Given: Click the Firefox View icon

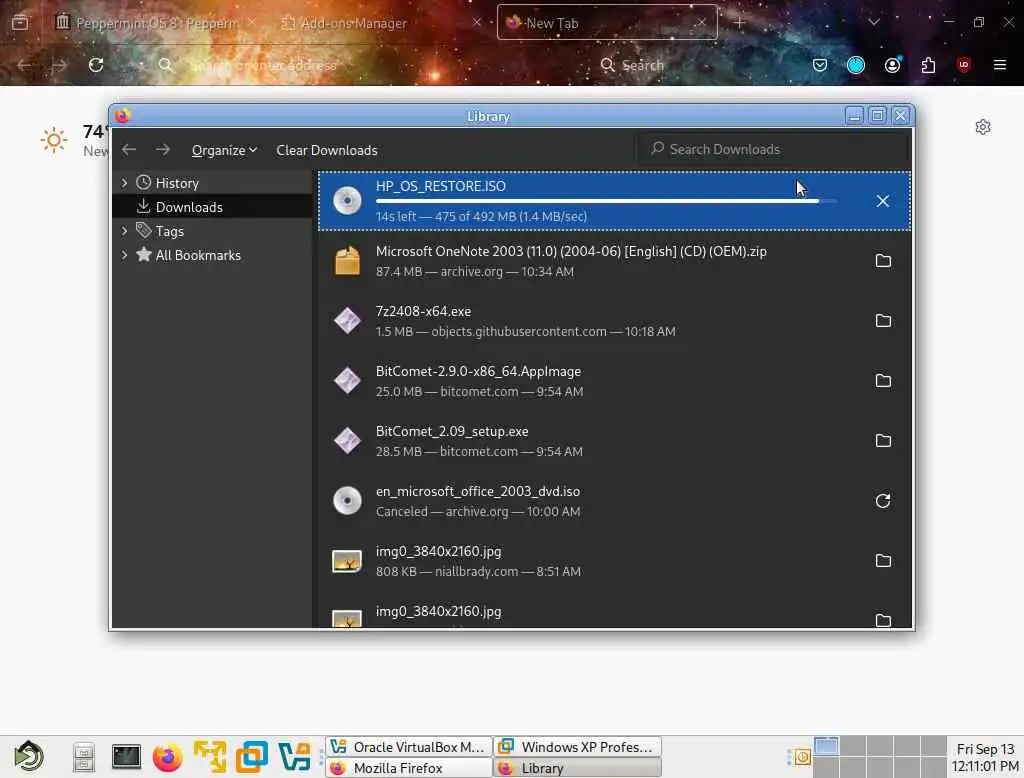Looking at the screenshot, I should (x=20, y=23).
